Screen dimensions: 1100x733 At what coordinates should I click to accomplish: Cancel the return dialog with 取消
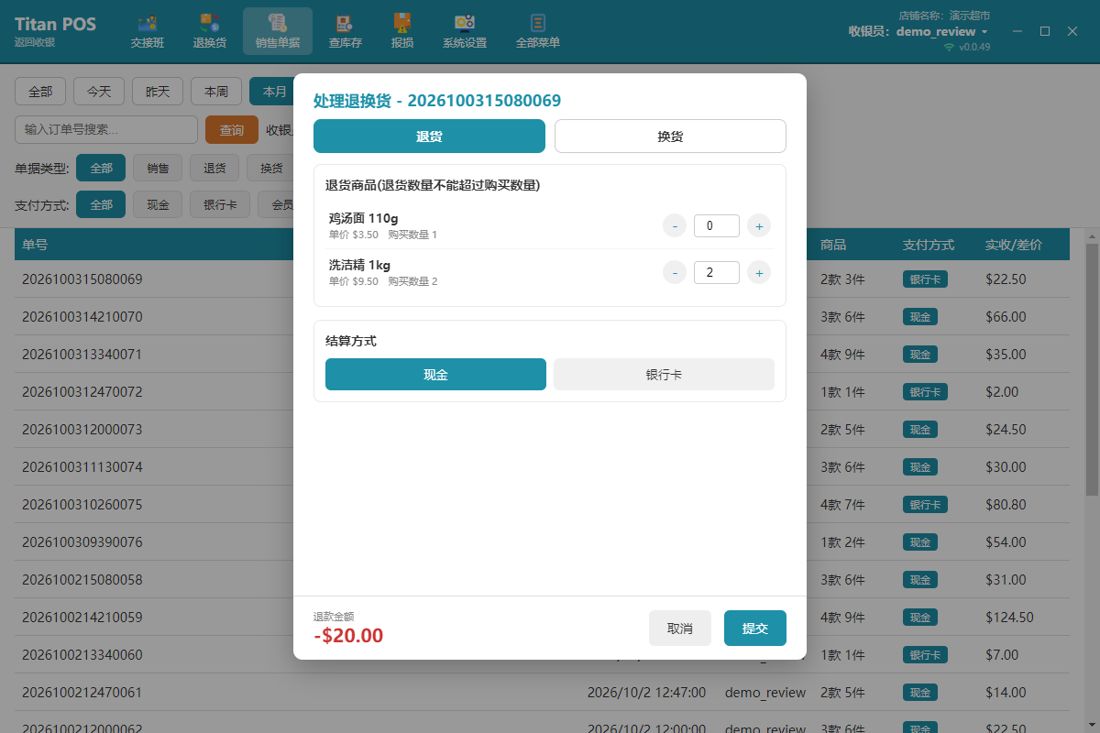point(680,628)
